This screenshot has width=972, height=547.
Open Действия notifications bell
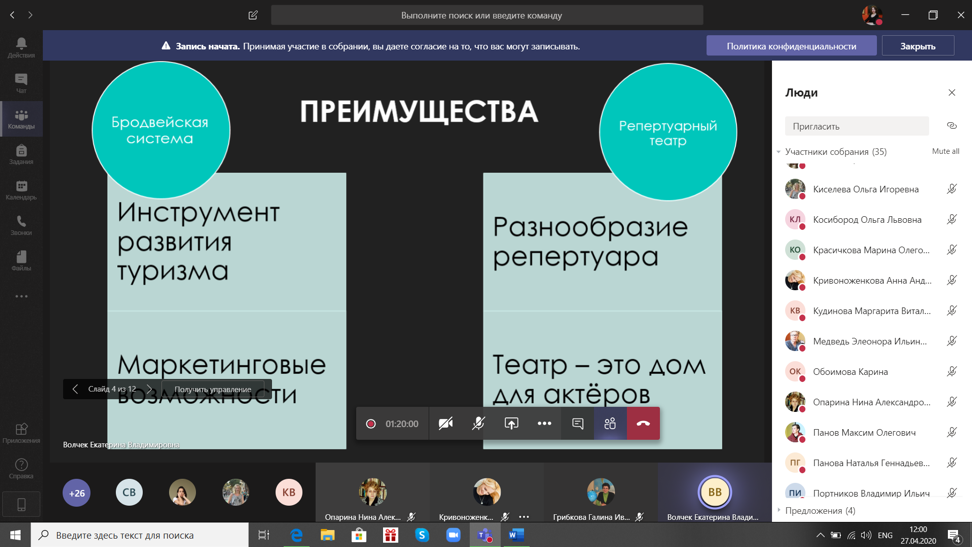click(21, 47)
